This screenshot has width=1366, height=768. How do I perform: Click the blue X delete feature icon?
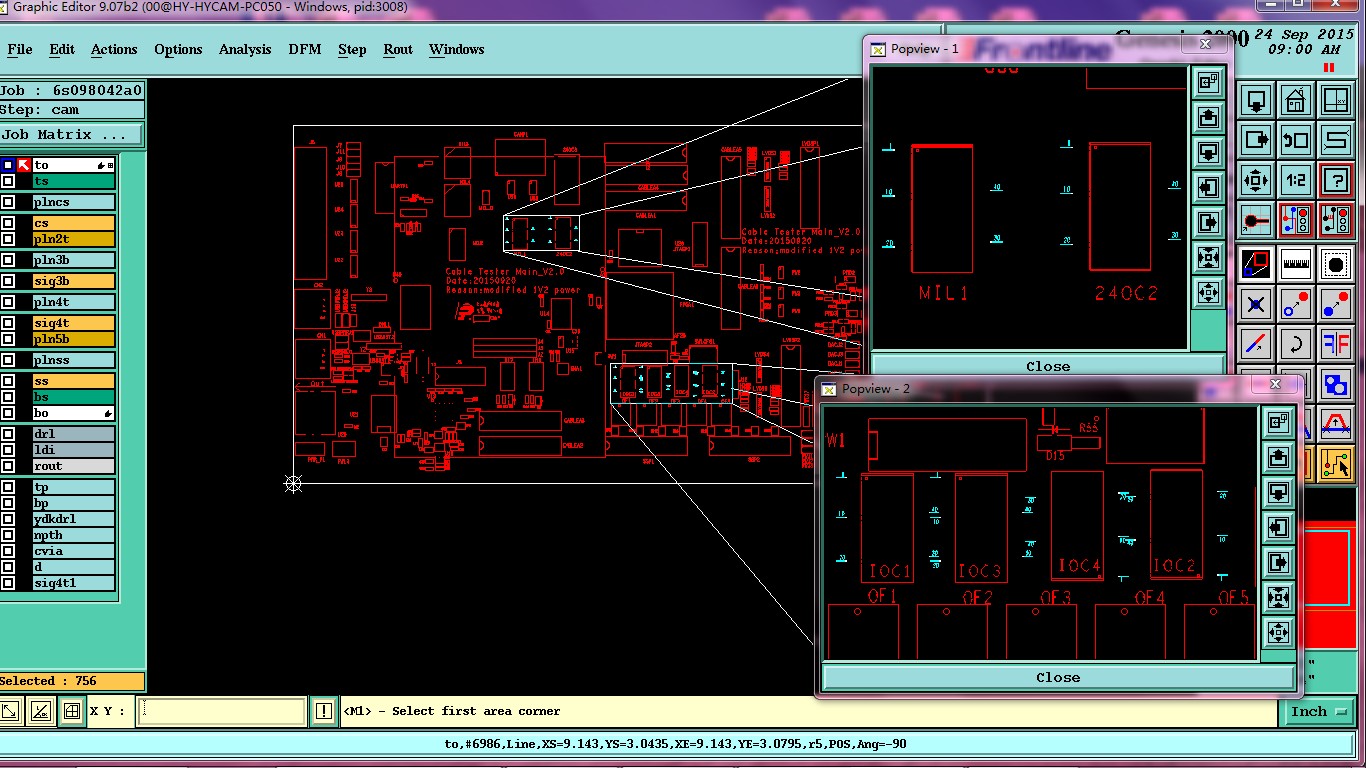1256,304
